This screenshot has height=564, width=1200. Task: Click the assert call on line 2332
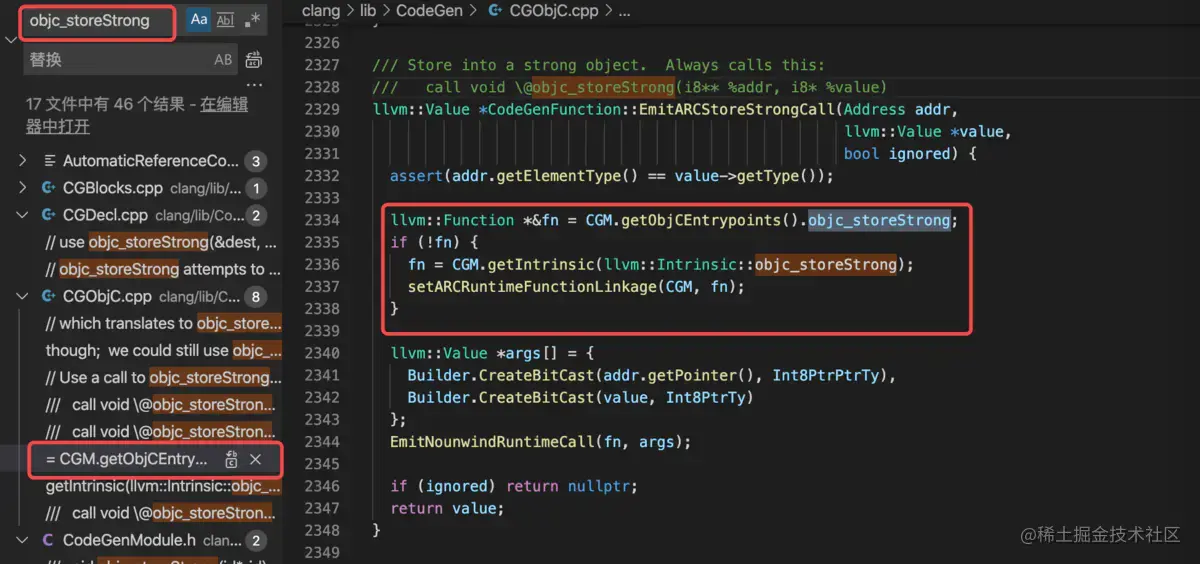tap(416, 175)
